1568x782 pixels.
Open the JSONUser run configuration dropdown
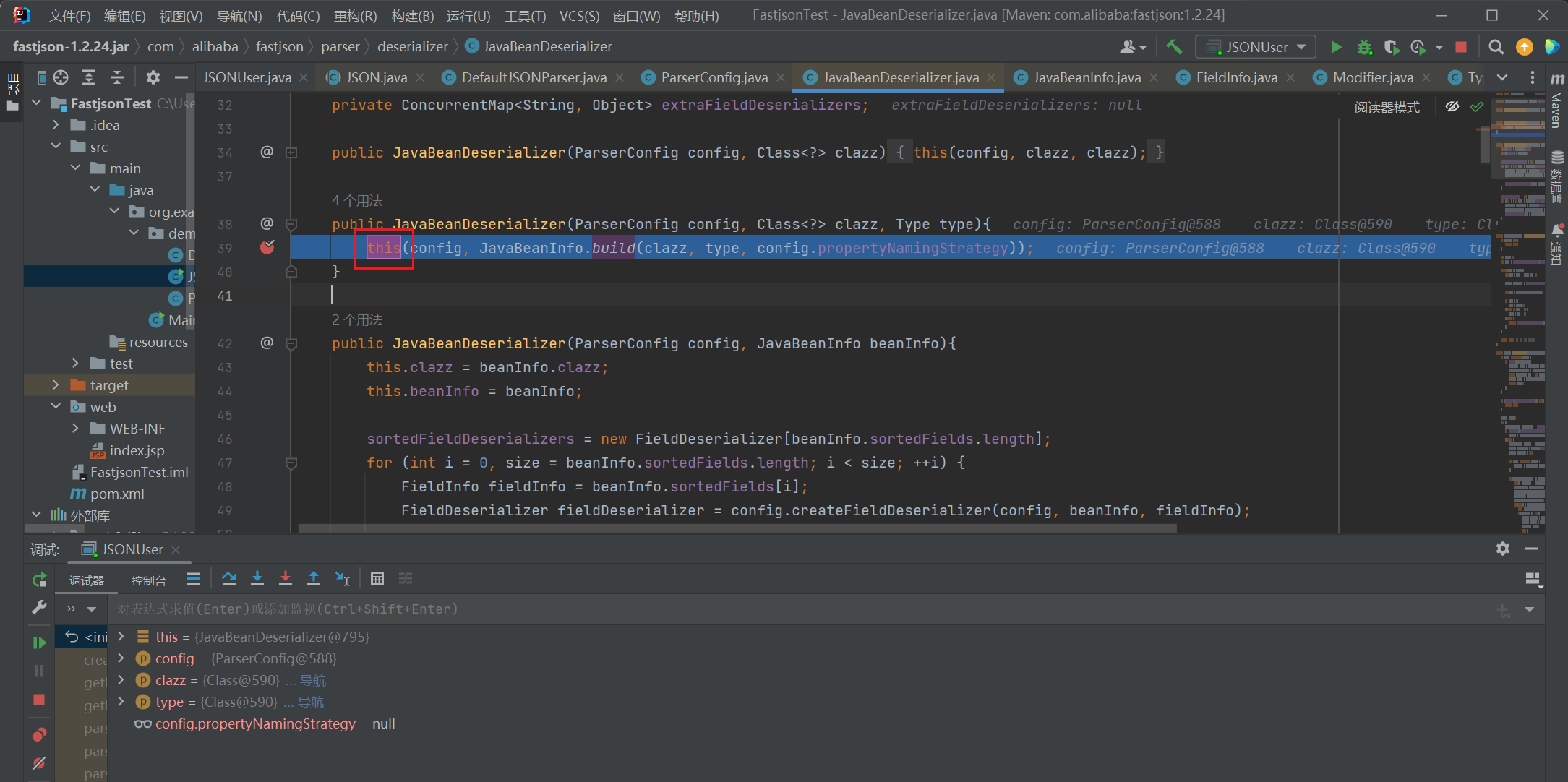coord(1256,47)
